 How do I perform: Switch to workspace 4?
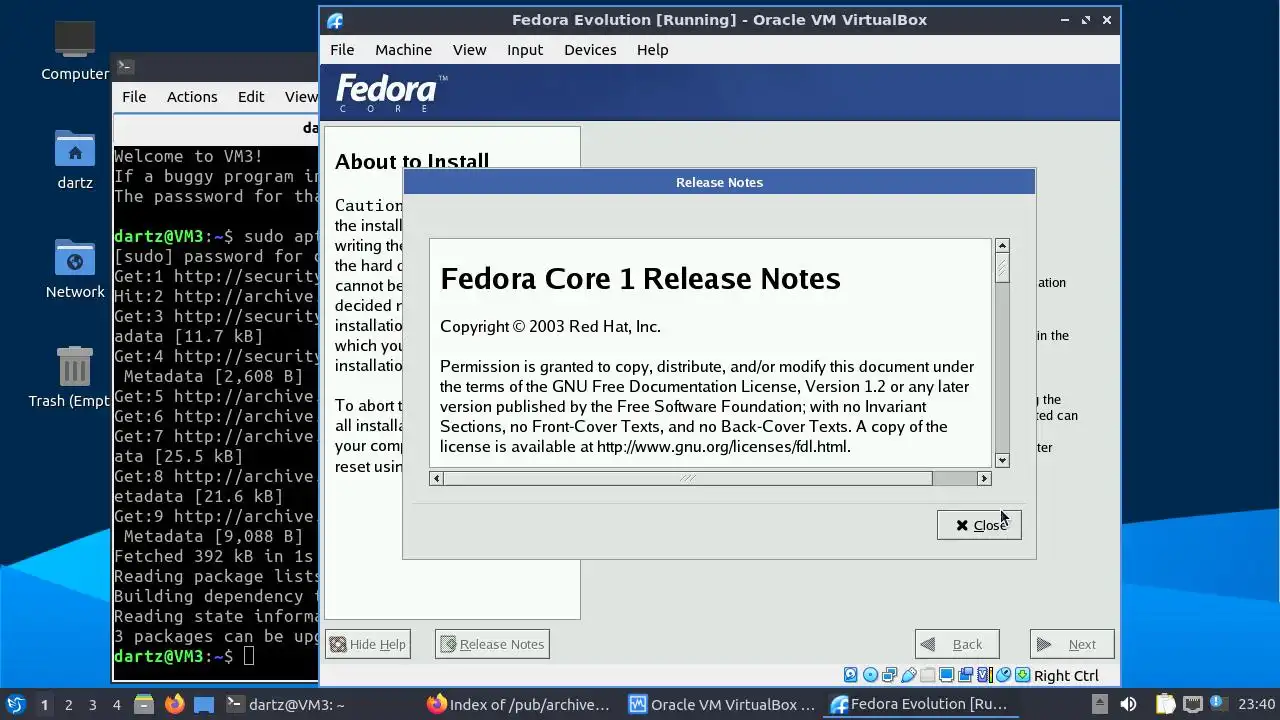(116, 704)
